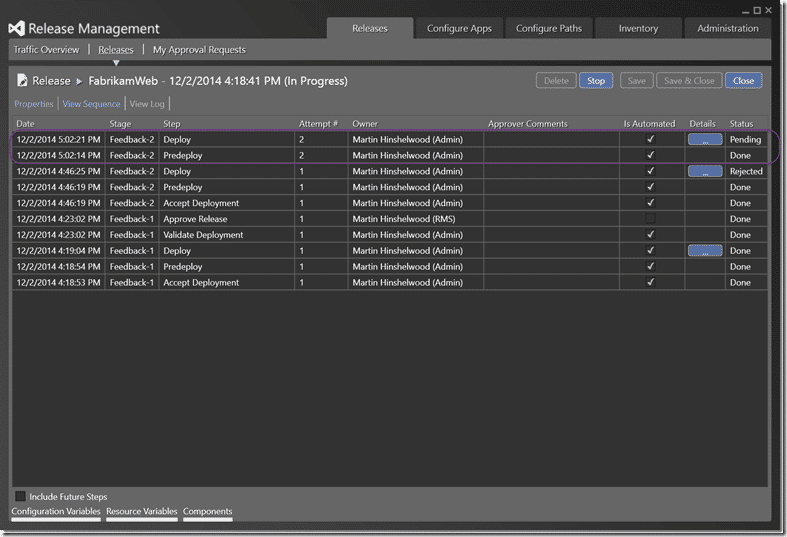Toggle automated checkbox for 4:46:25 PM Deploy

tap(650, 171)
